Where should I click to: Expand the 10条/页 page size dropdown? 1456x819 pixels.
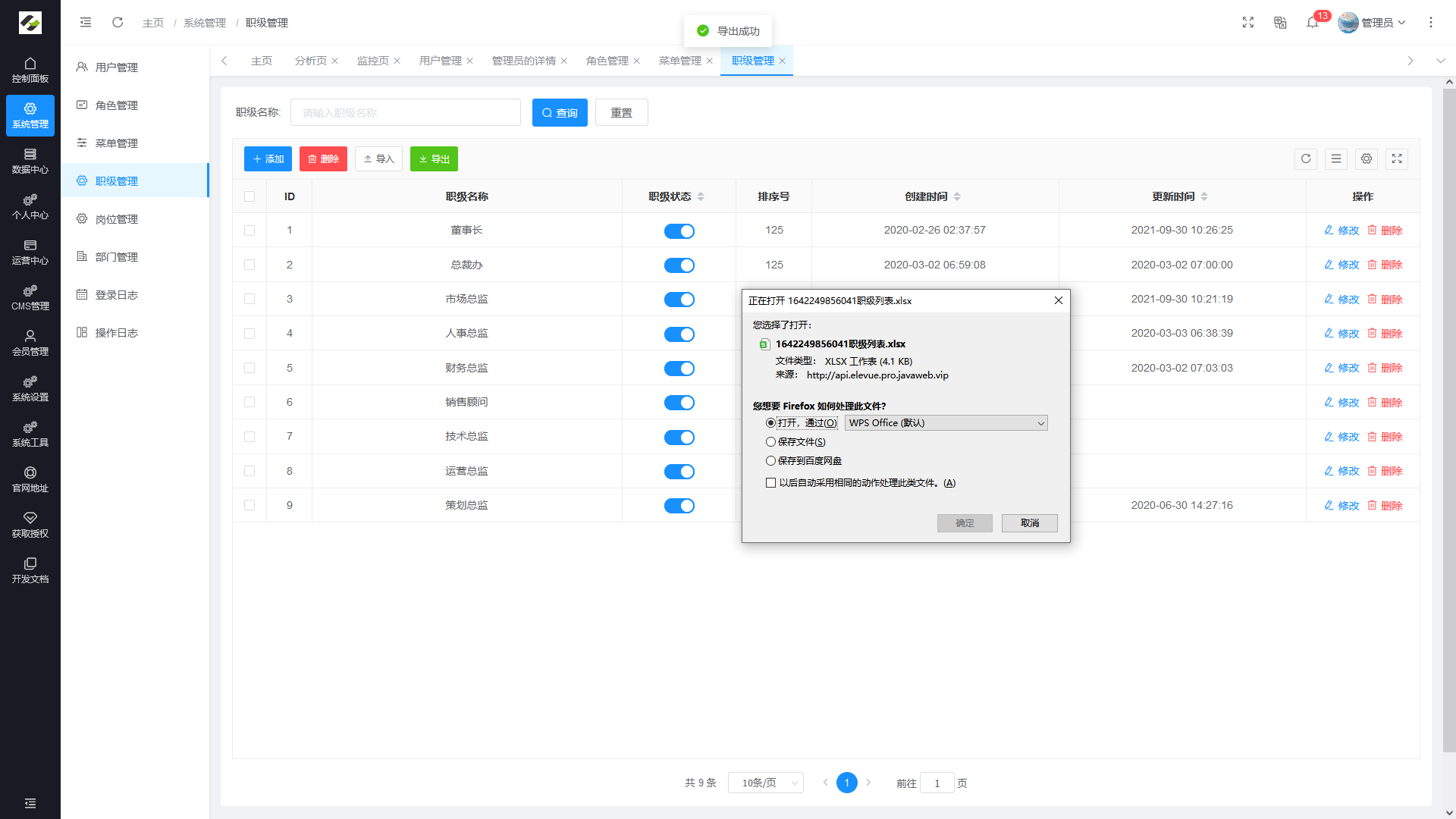765,783
